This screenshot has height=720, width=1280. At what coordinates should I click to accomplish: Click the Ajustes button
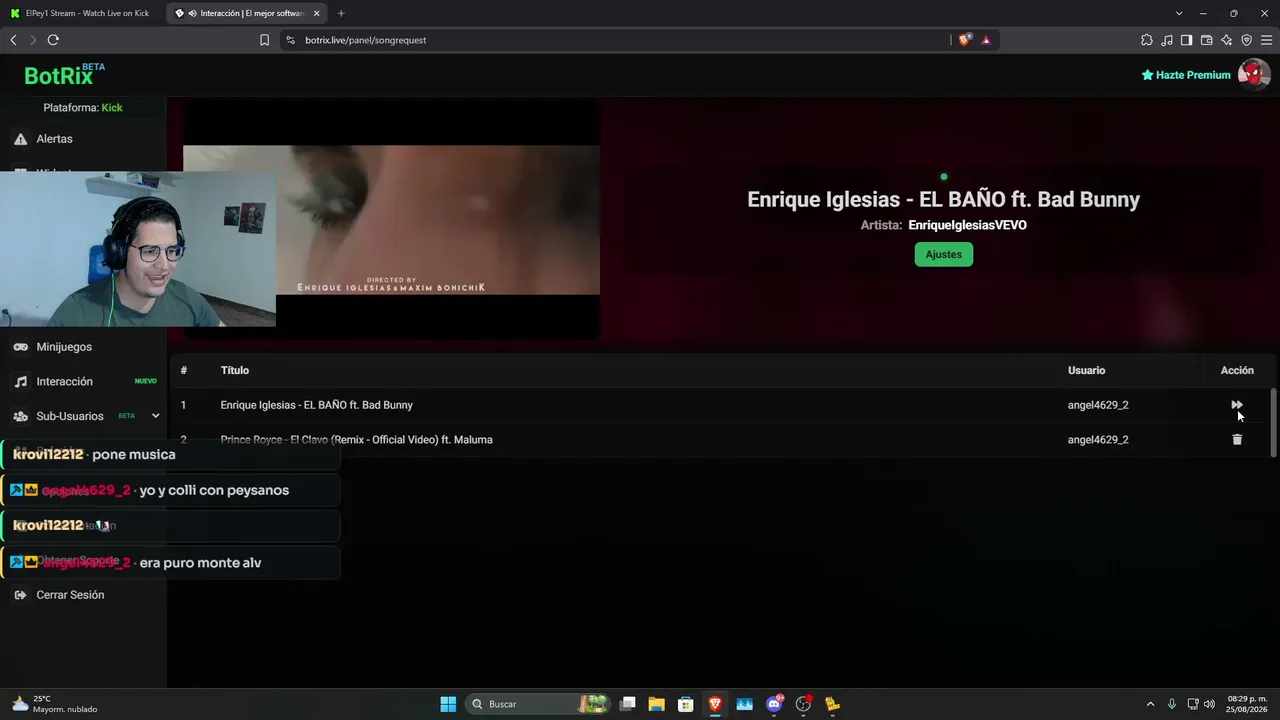pyautogui.click(x=943, y=254)
